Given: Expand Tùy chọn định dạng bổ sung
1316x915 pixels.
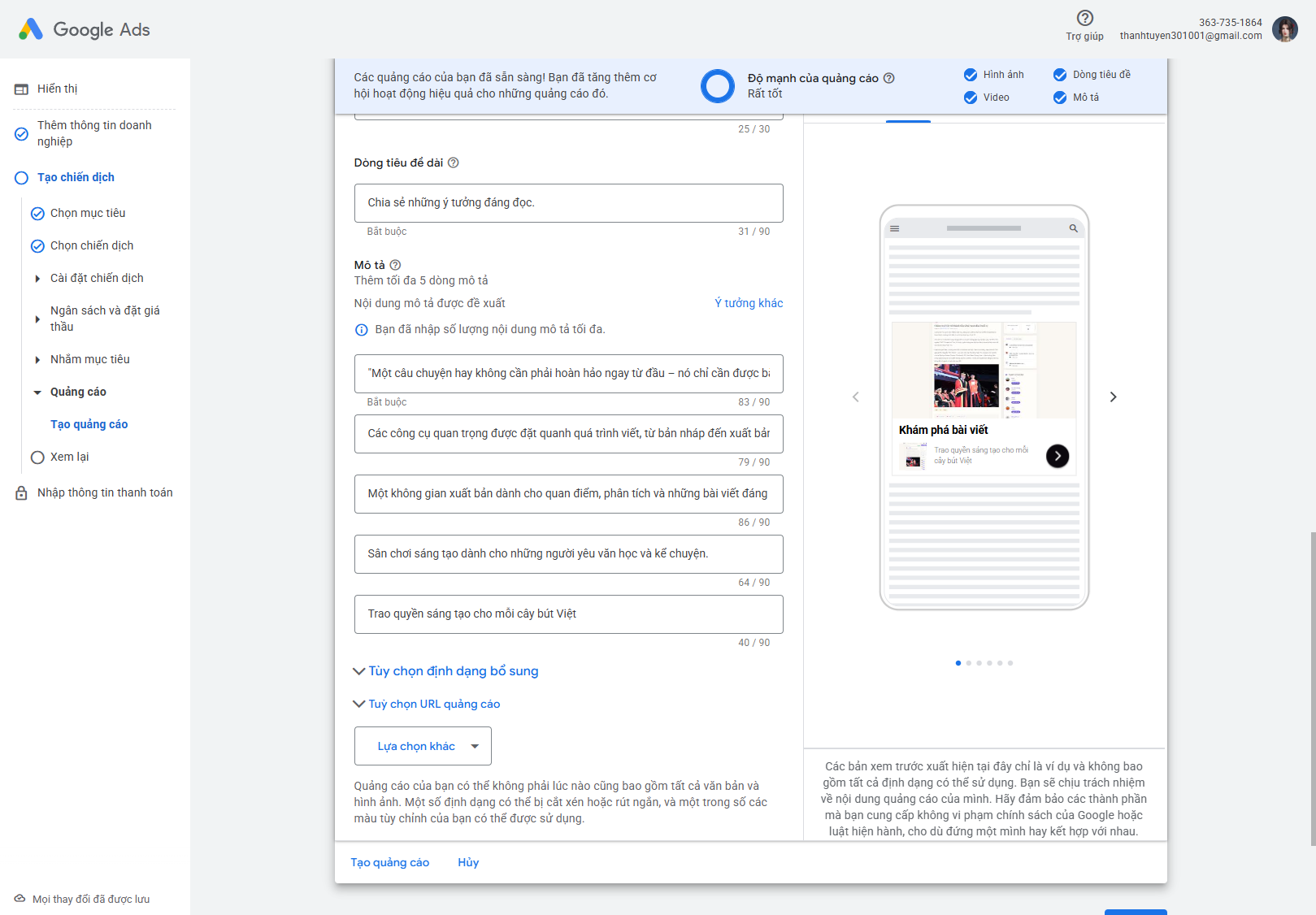Looking at the screenshot, I should coord(445,671).
